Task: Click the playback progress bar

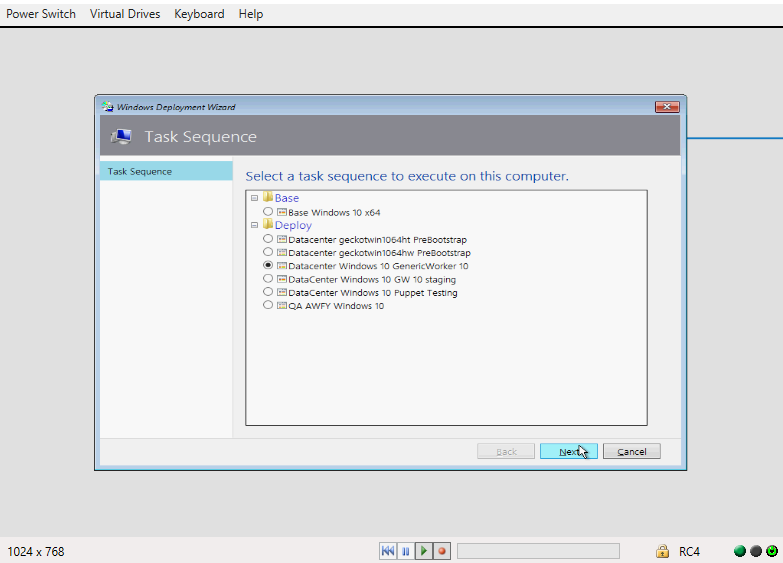Action: click(538, 551)
